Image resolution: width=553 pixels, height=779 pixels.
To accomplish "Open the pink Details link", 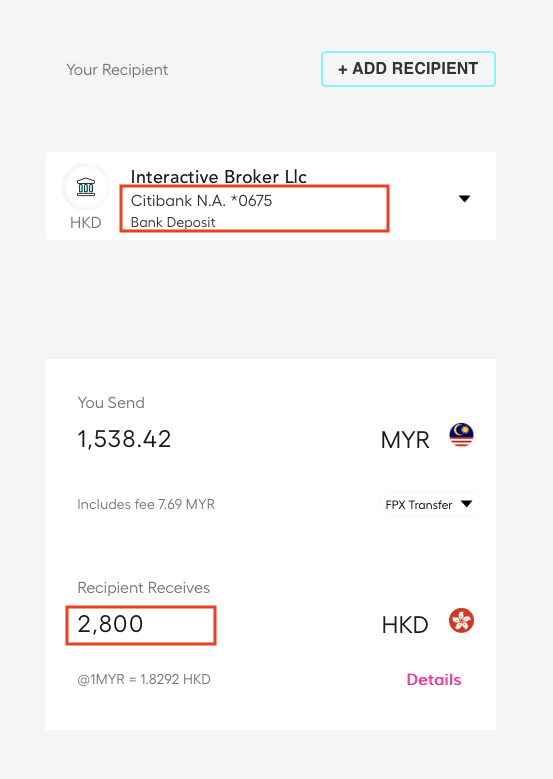I will pyautogui.click(x=434, y=679).
